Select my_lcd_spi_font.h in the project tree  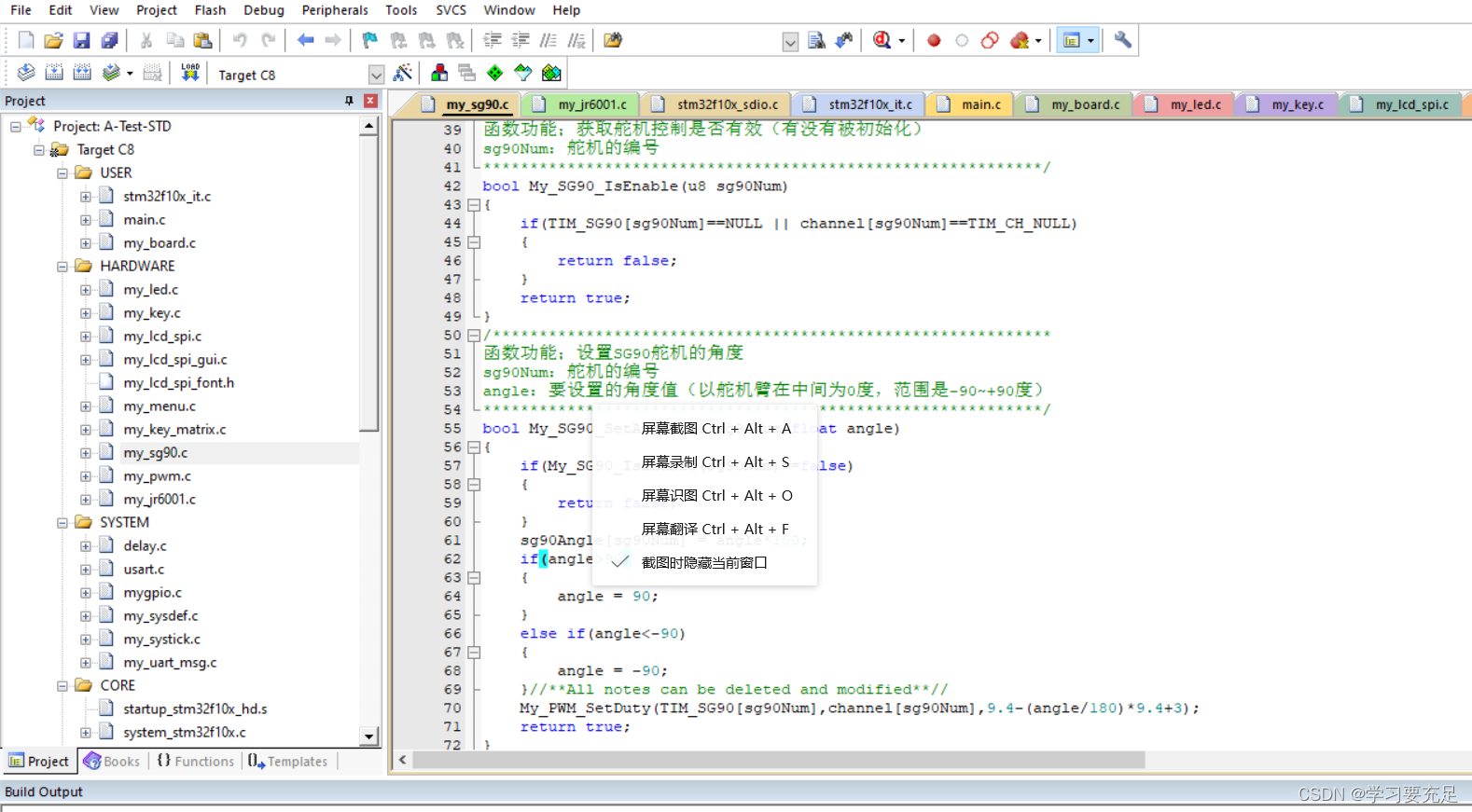pos(178,383)
